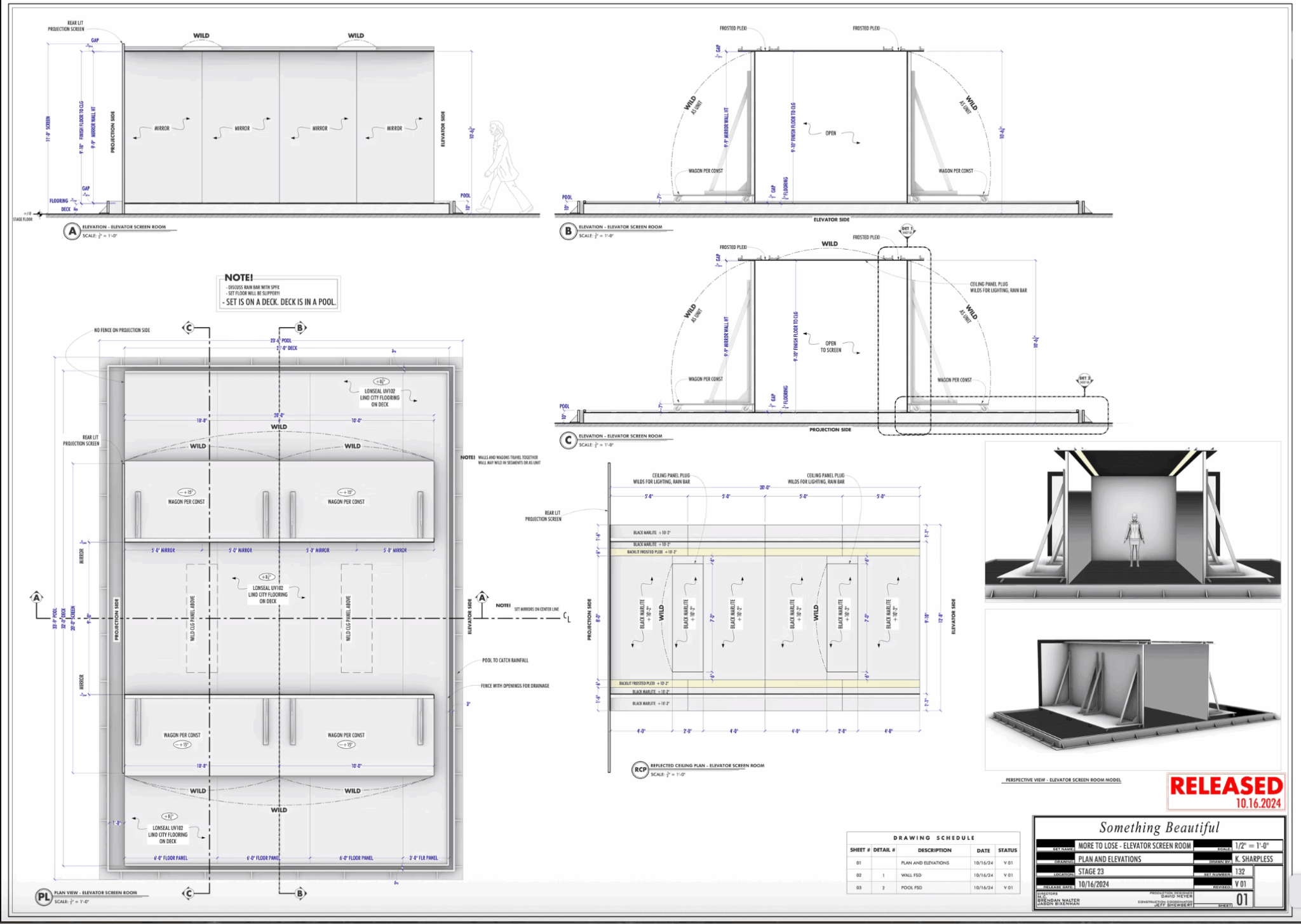The image size is (1301, 924).
Task: Click the Drawing Schedule table header
Action: [933, 838]
